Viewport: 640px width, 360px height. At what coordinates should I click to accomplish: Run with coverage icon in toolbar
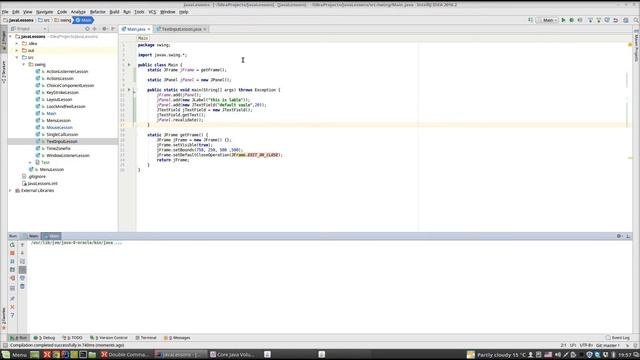580,20
